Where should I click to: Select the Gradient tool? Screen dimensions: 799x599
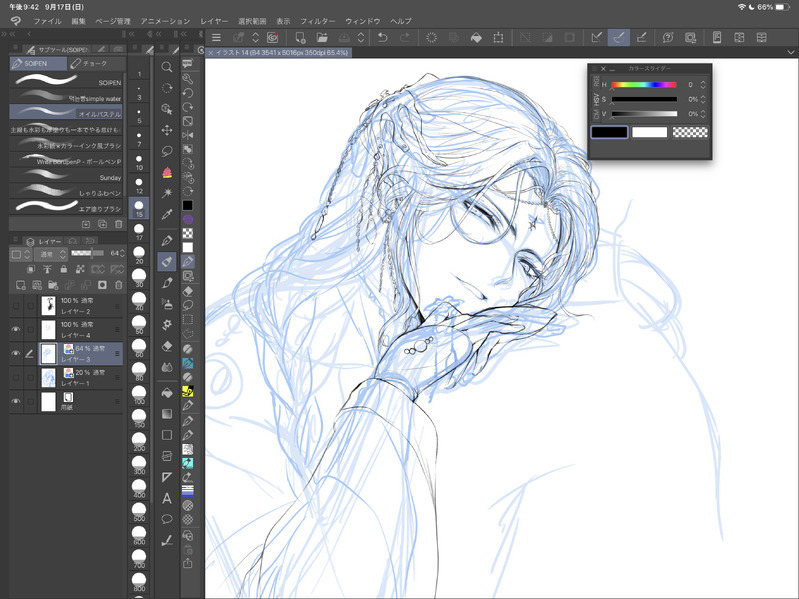167,414
